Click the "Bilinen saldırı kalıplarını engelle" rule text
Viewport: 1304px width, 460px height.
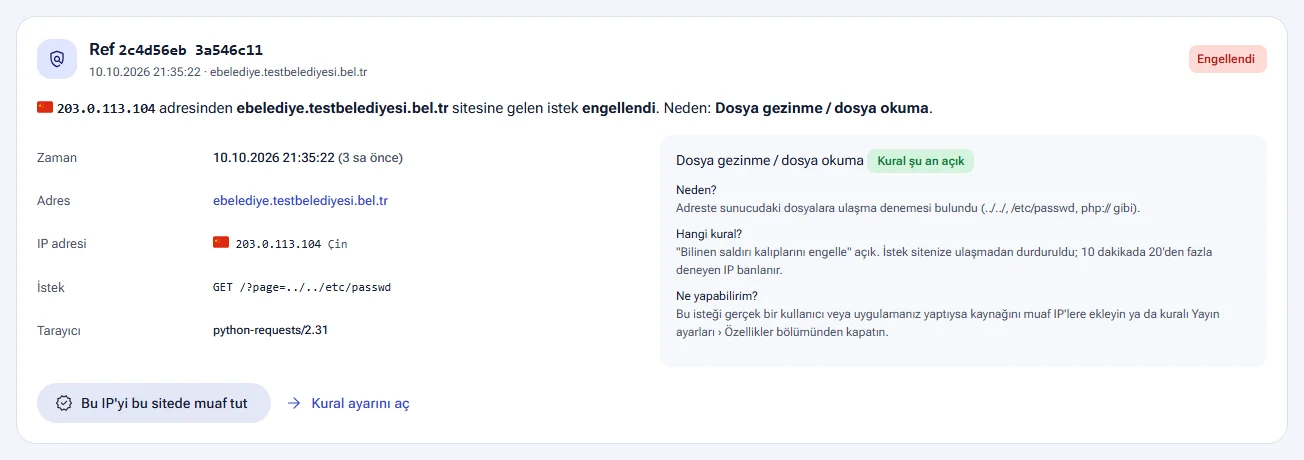pos(944,261)
